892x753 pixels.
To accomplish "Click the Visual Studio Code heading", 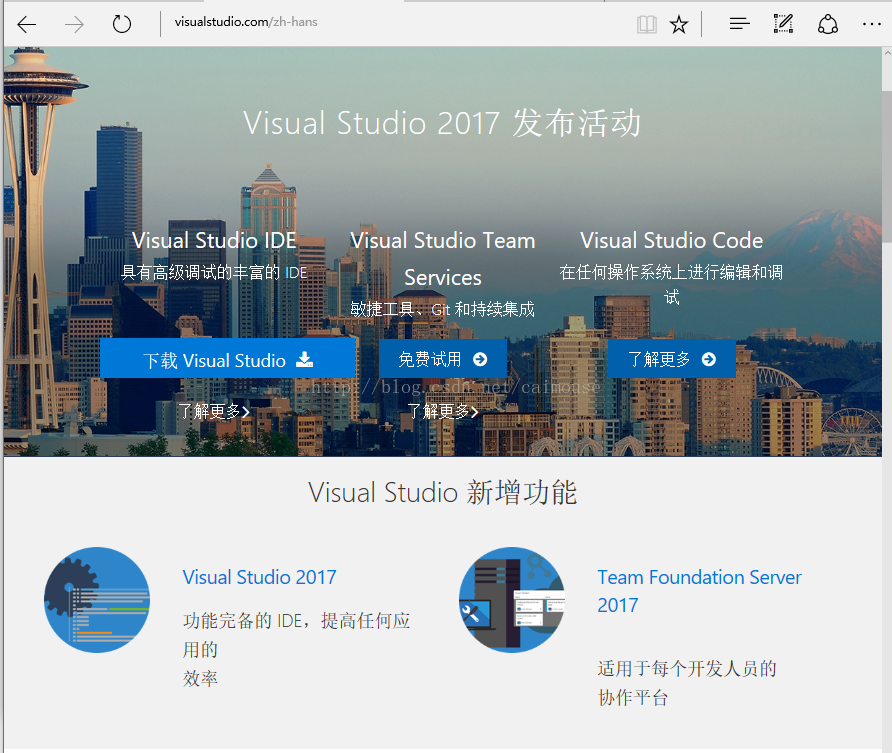I will click(x=672, y=241).
